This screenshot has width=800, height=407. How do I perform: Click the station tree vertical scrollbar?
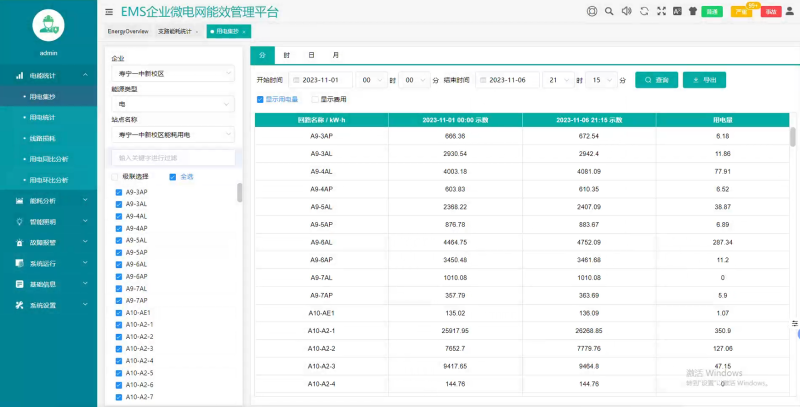[239, 193]
